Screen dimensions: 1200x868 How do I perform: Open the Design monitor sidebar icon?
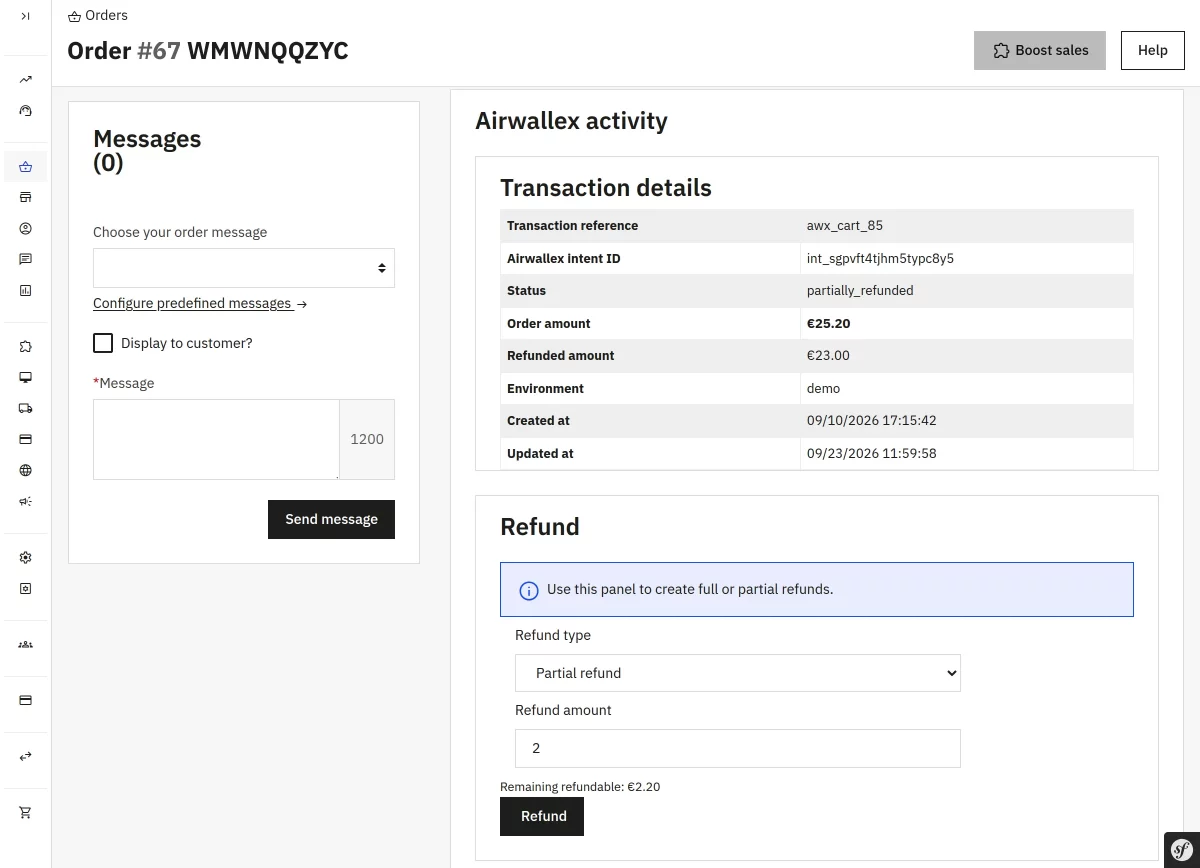tap(25, 378)
